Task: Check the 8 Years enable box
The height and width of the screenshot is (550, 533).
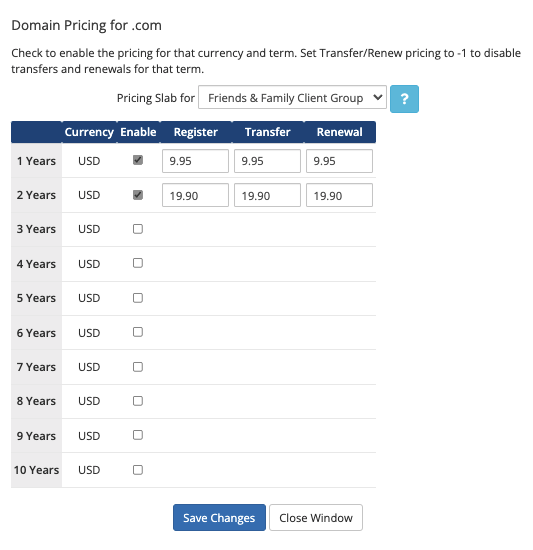Action: pos(138,401)
